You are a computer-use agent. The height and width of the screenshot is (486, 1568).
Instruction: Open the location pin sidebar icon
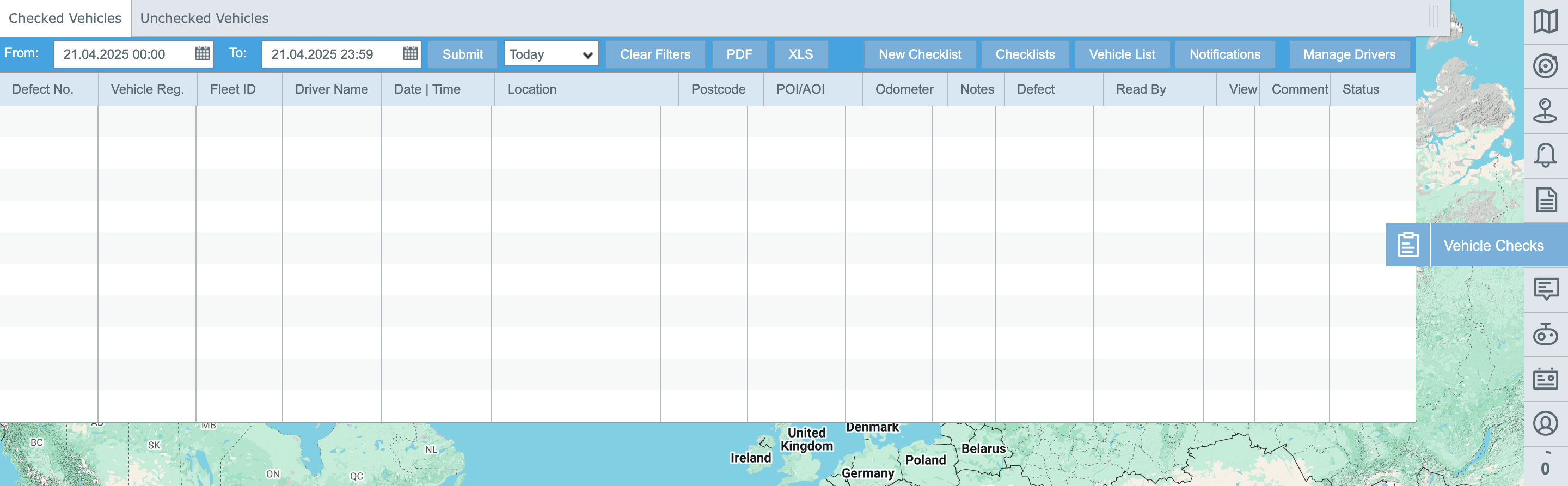click(1545, 111)
